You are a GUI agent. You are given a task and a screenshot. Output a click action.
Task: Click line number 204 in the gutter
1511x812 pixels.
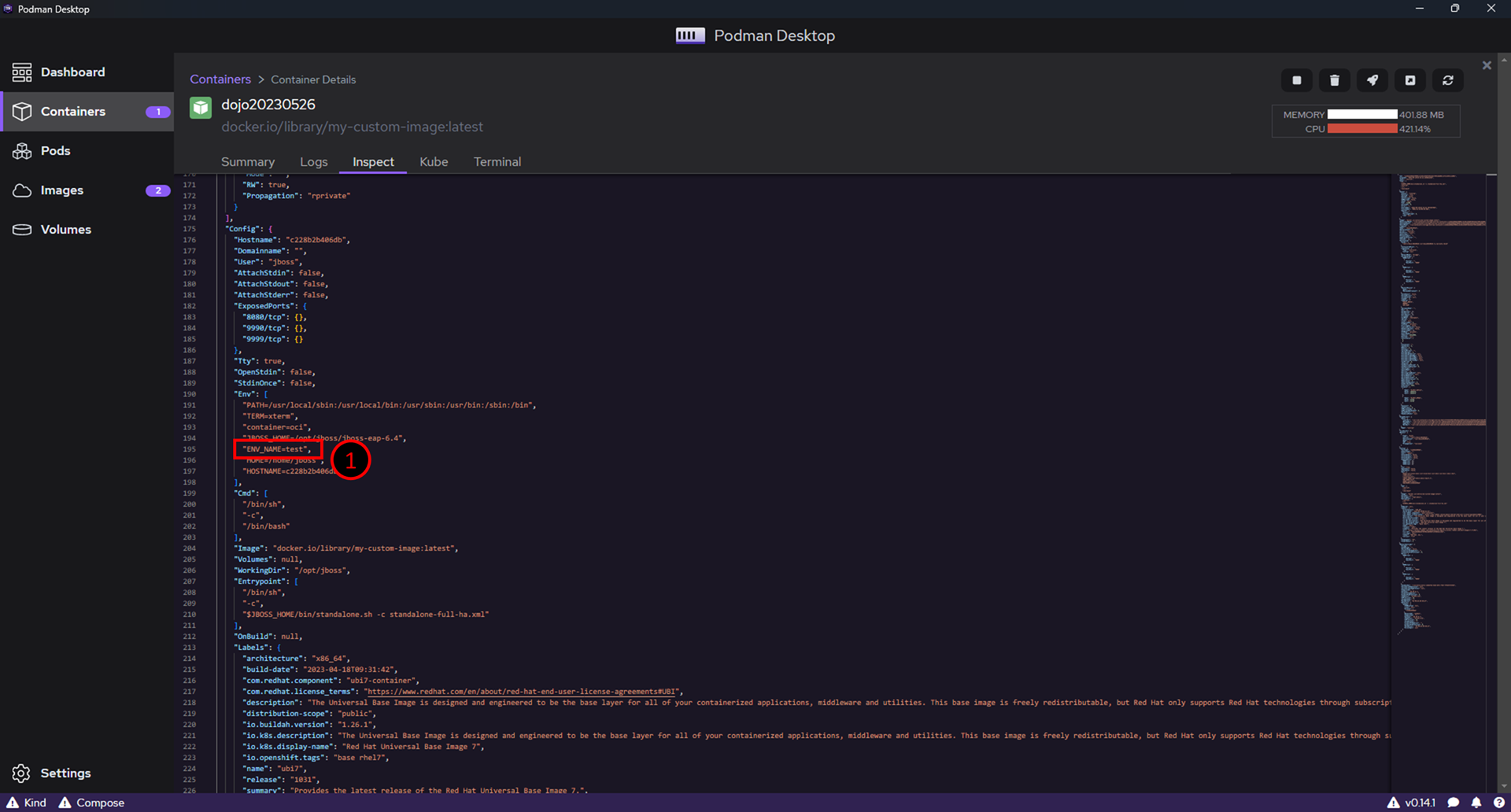pos(190,548)
